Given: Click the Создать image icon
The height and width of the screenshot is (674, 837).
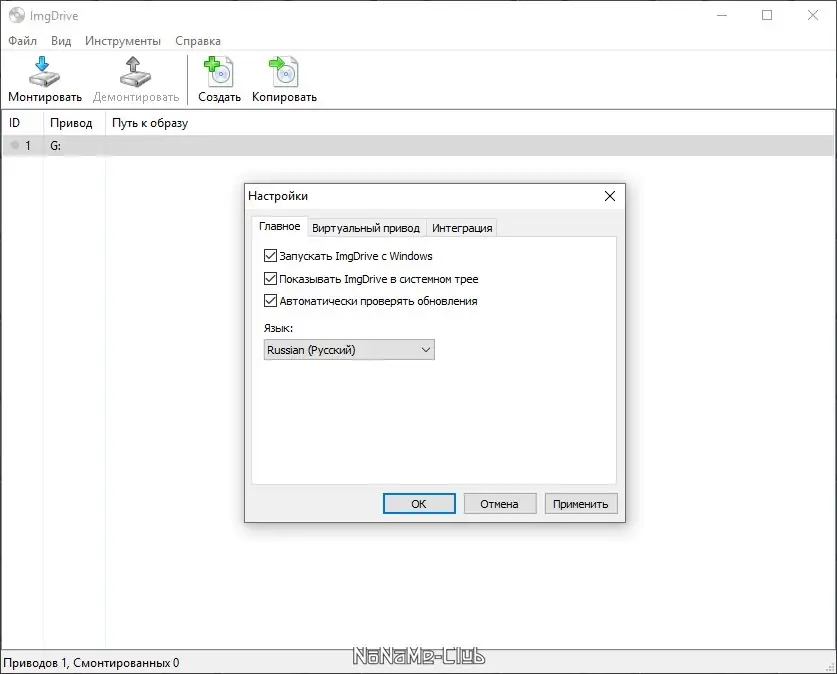Looking at the screenshot, I should tap(219, 72).
